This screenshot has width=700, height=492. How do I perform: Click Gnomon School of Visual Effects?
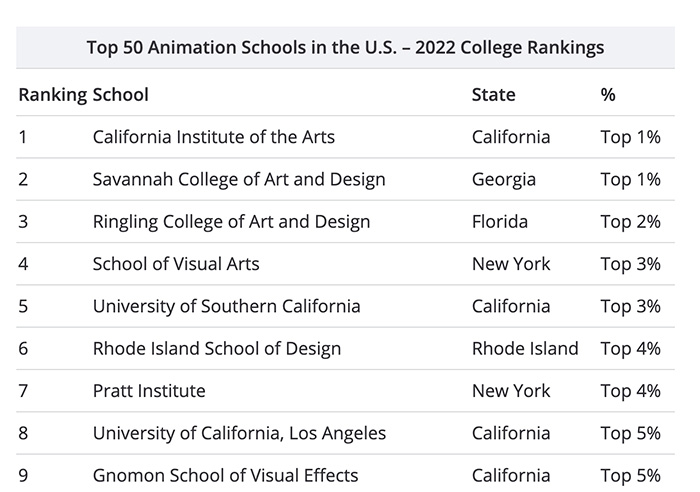coord(225,475)
